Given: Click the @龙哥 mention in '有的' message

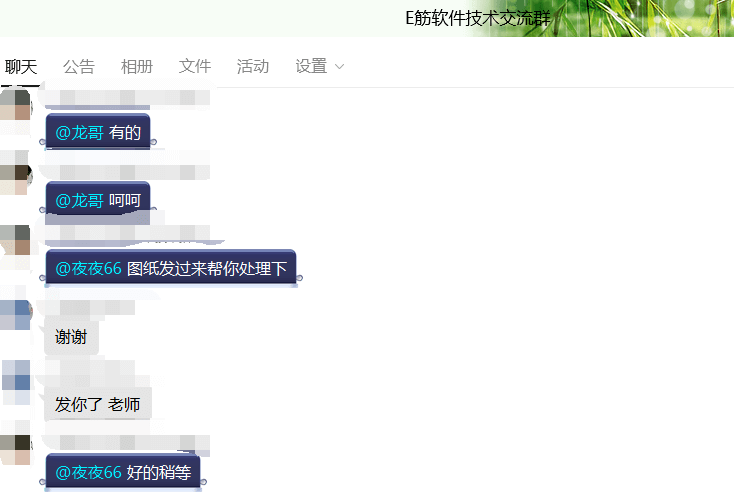Looking at the screenshot, I should [79, 133].
